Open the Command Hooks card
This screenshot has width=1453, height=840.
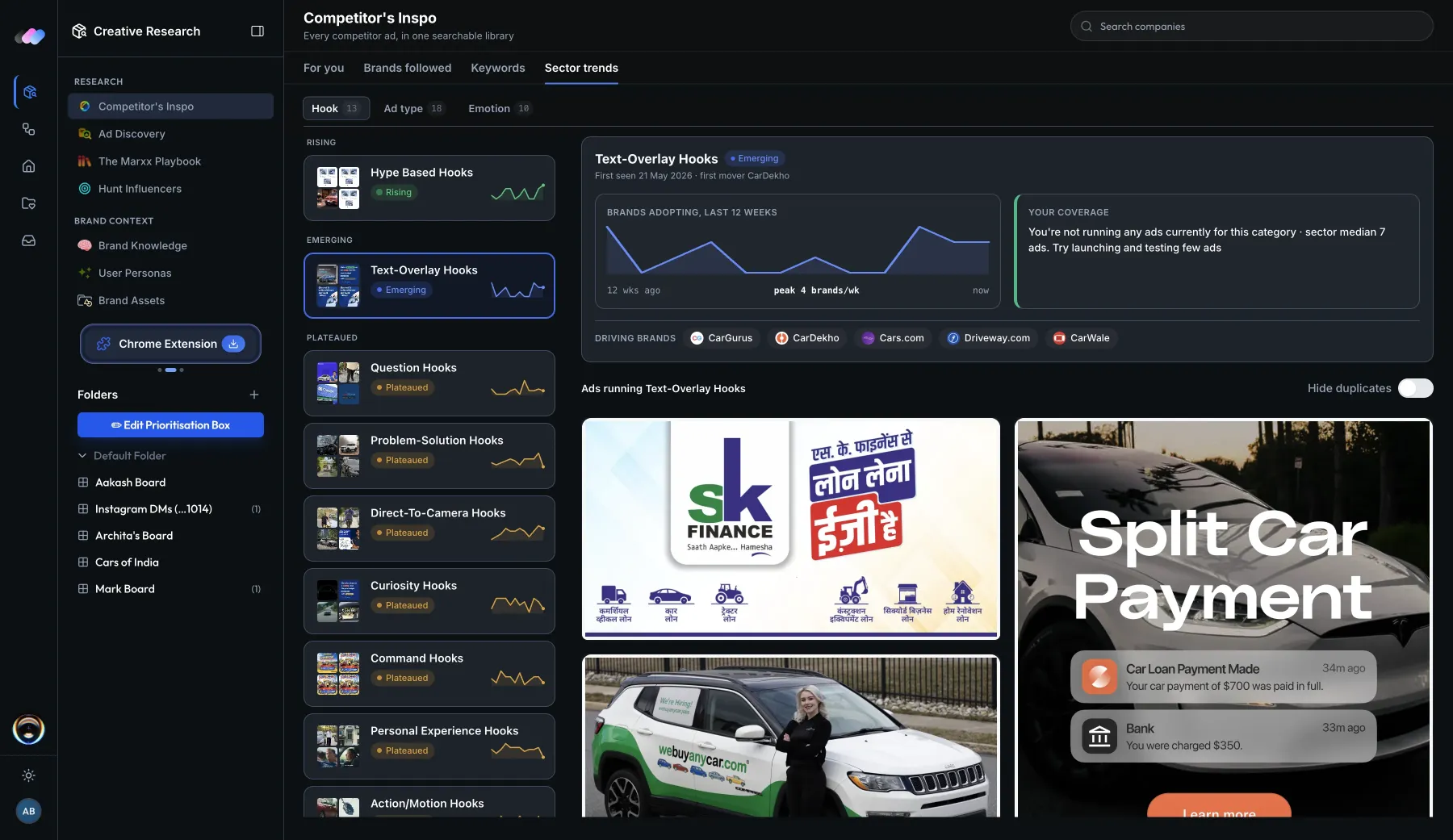coord(429,674)
